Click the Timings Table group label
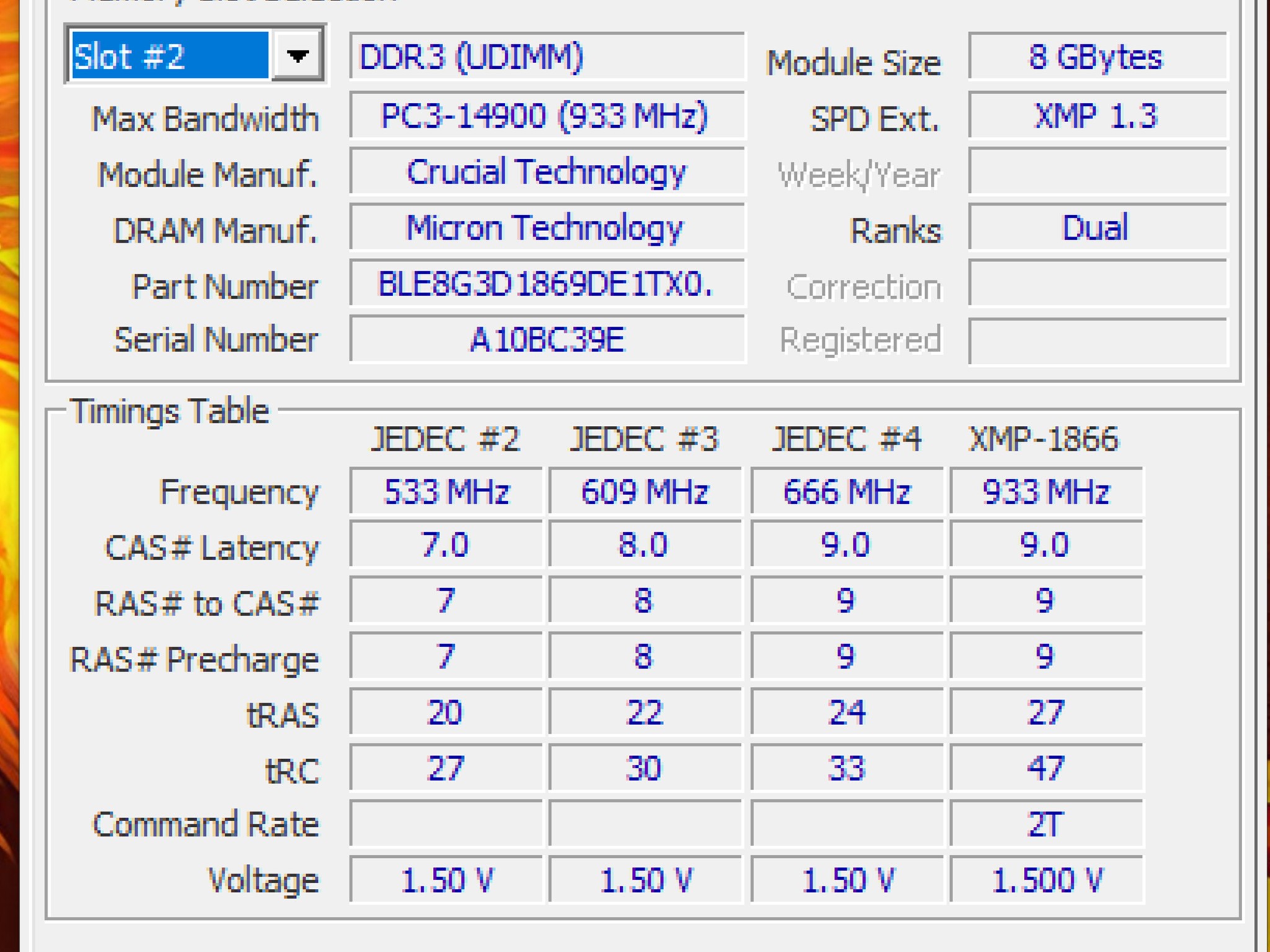The width and height of the screenshot is (1270, 952). [x=171, y=411]
